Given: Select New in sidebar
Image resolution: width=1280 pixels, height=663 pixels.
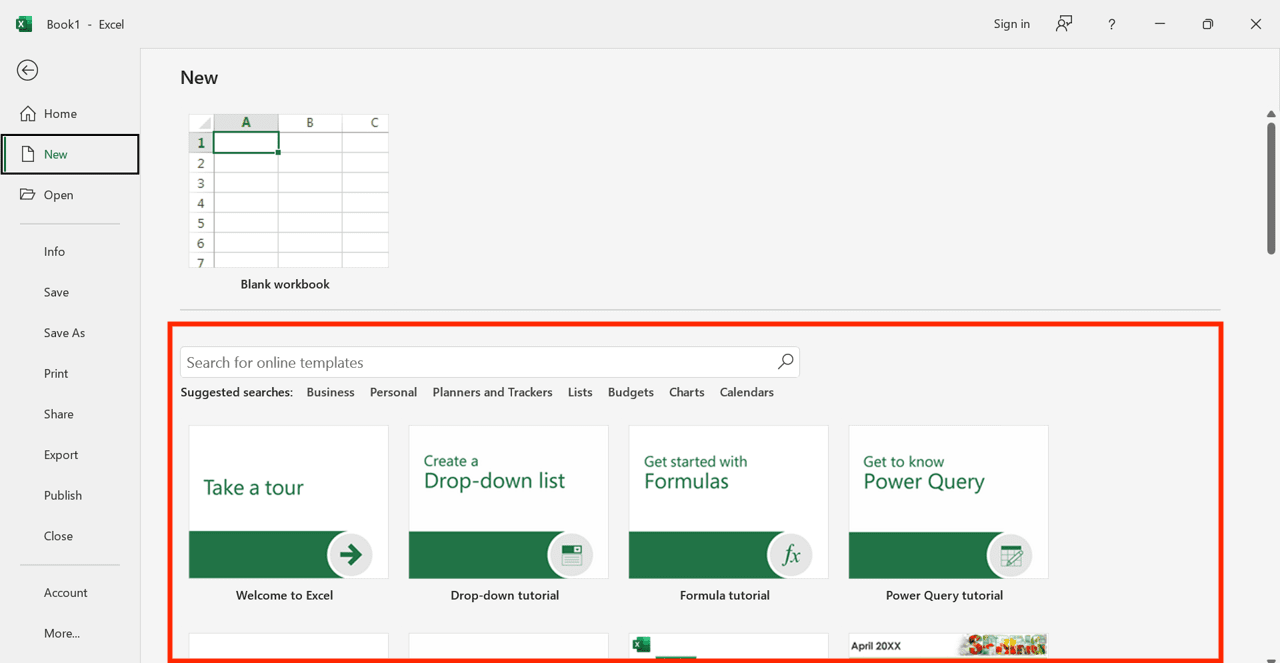Looking at the screenshot, I should [70, 154].
